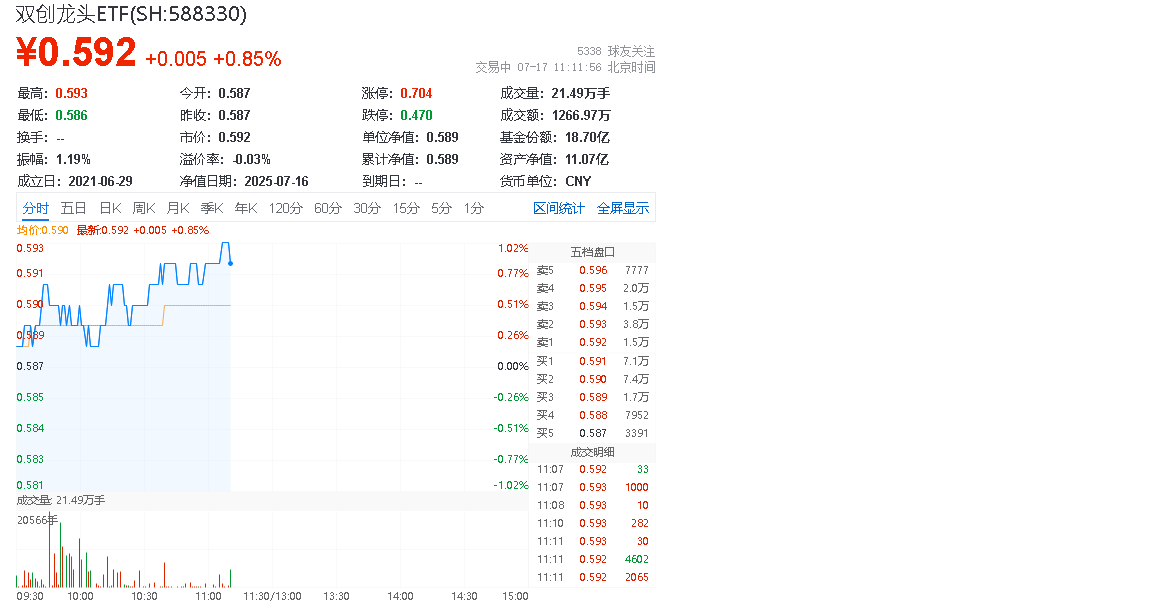Open the 月K monthly chart

pyautogui.click(x=179, y=207)
